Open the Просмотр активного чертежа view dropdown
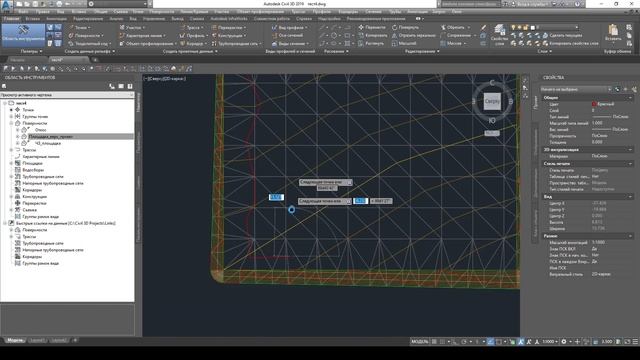640x360 pixels. (x=67, y=95)
